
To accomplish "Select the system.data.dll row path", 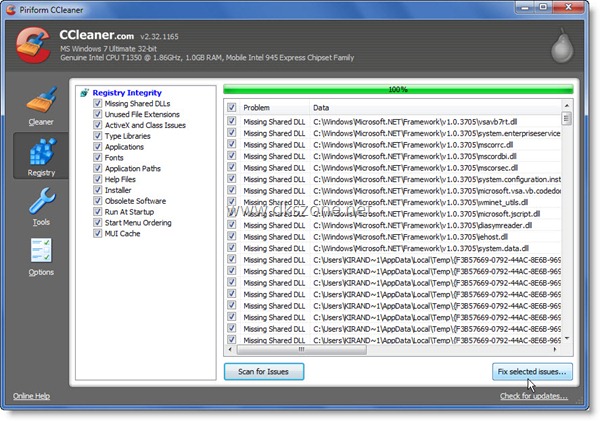I will tap(421, 248).
